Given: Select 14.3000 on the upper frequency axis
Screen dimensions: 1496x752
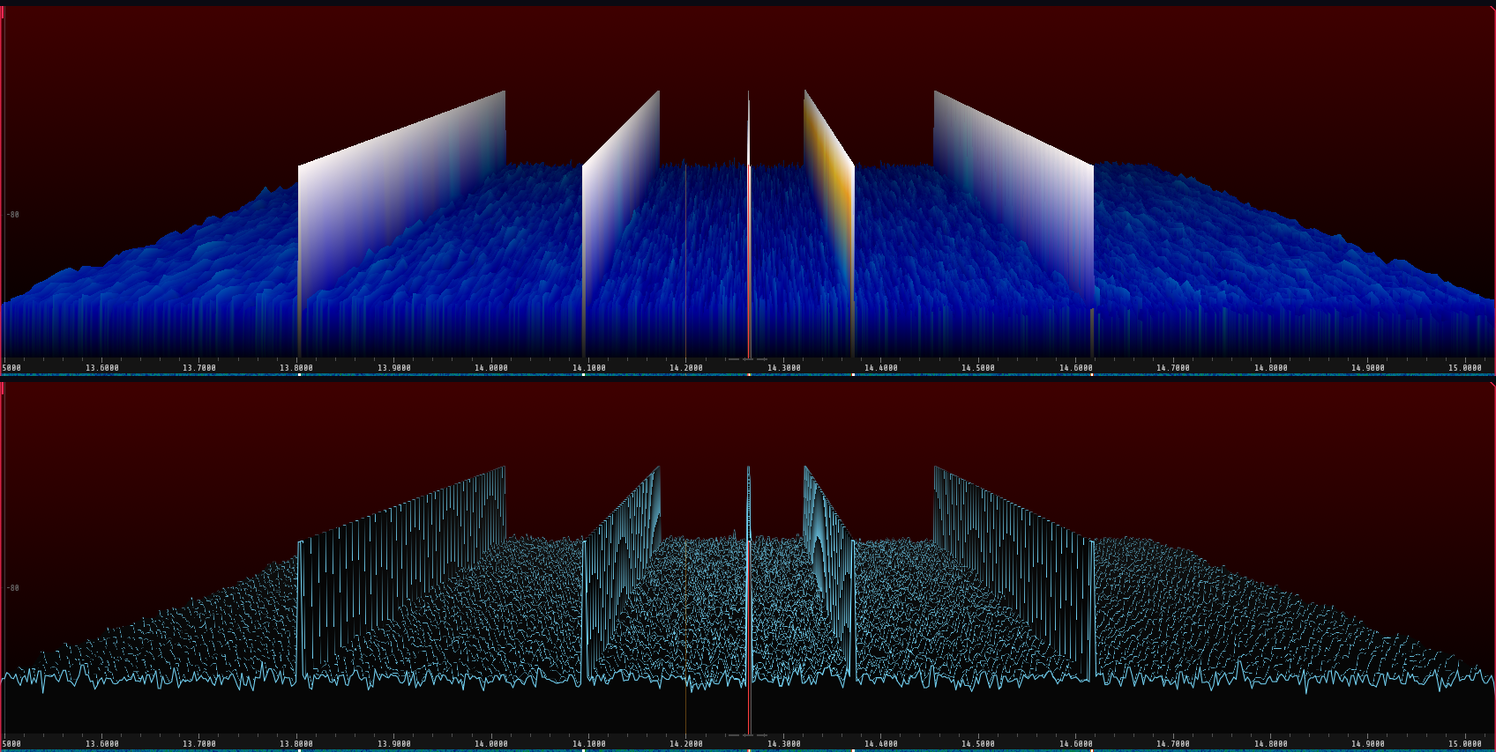Looking at the screenshot, I should [x=784, y=368].
